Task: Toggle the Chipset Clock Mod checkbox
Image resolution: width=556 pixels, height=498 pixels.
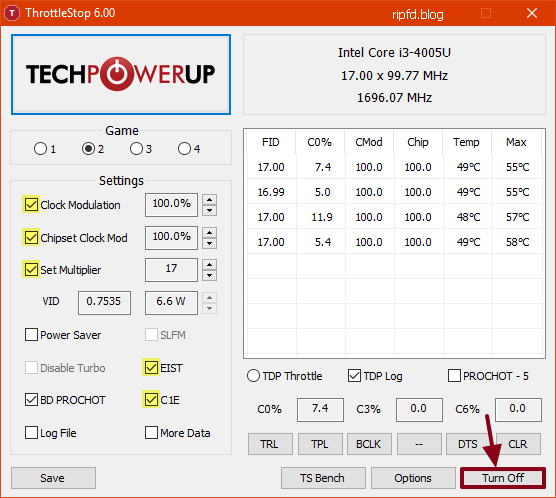Action: (x=31, y=237)
